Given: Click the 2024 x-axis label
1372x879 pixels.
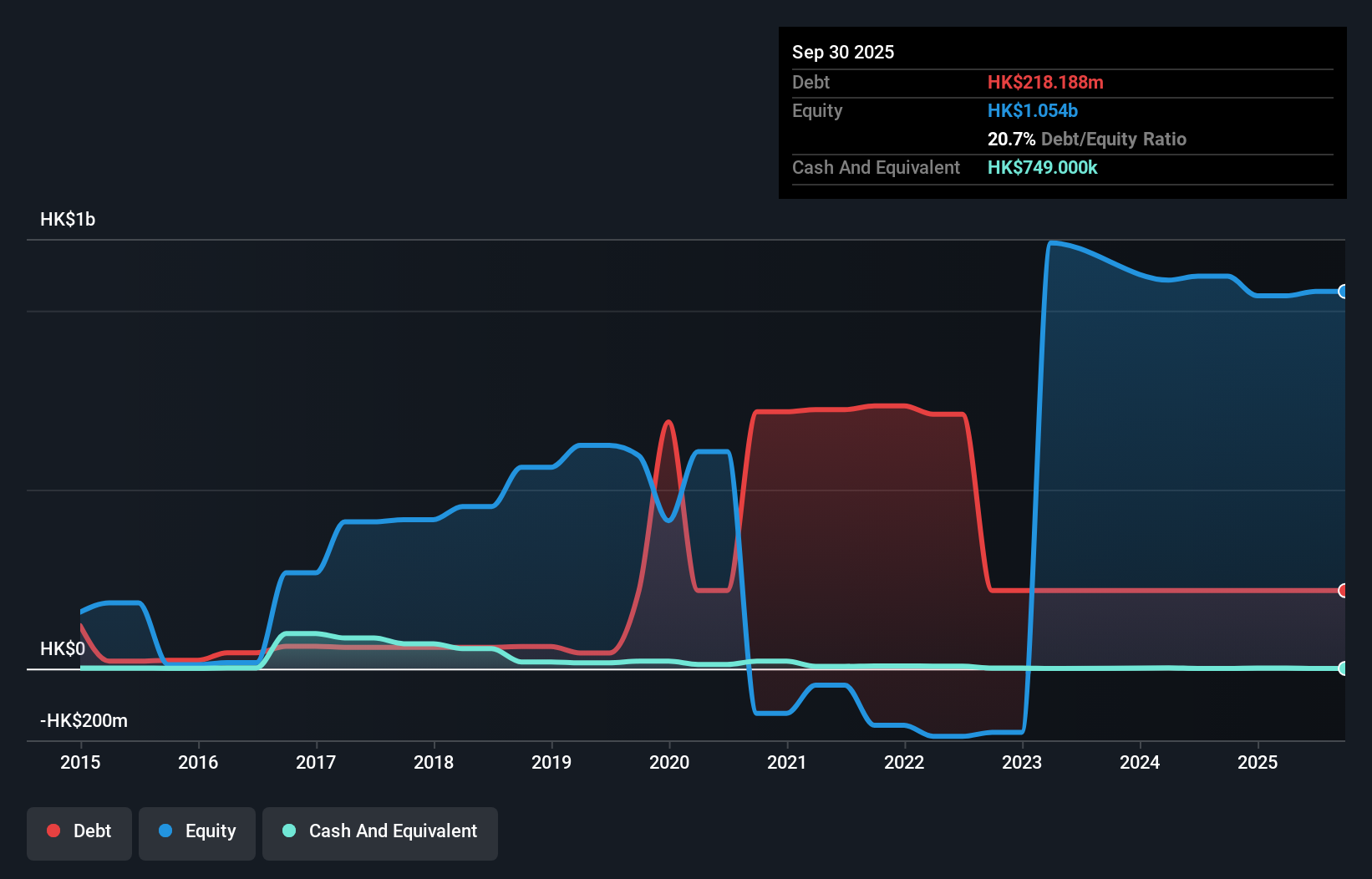Looking at the screenshot, I should coord(1140,762).
